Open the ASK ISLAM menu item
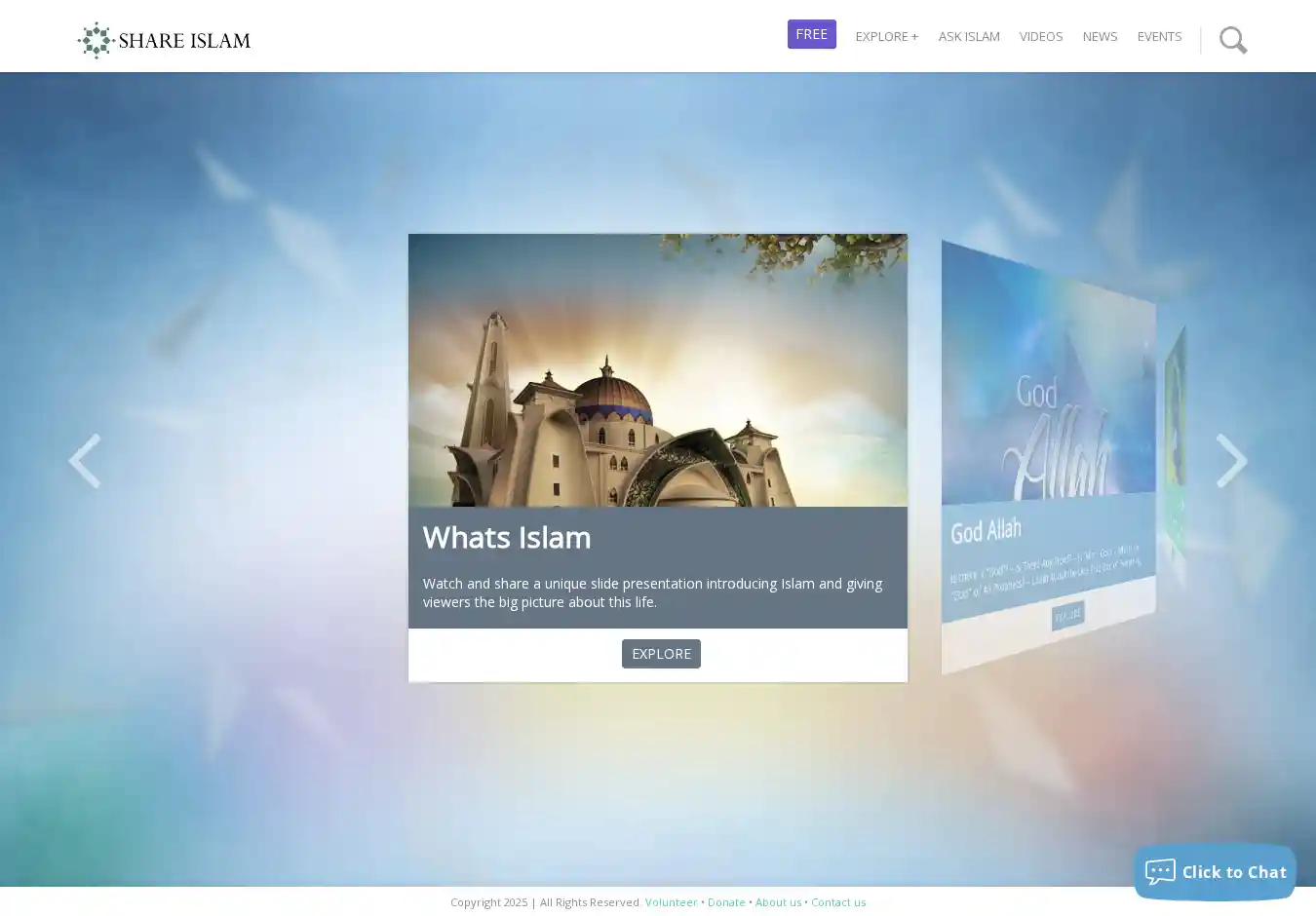Viewport: 1316px width, 916px height. point(968,36)
